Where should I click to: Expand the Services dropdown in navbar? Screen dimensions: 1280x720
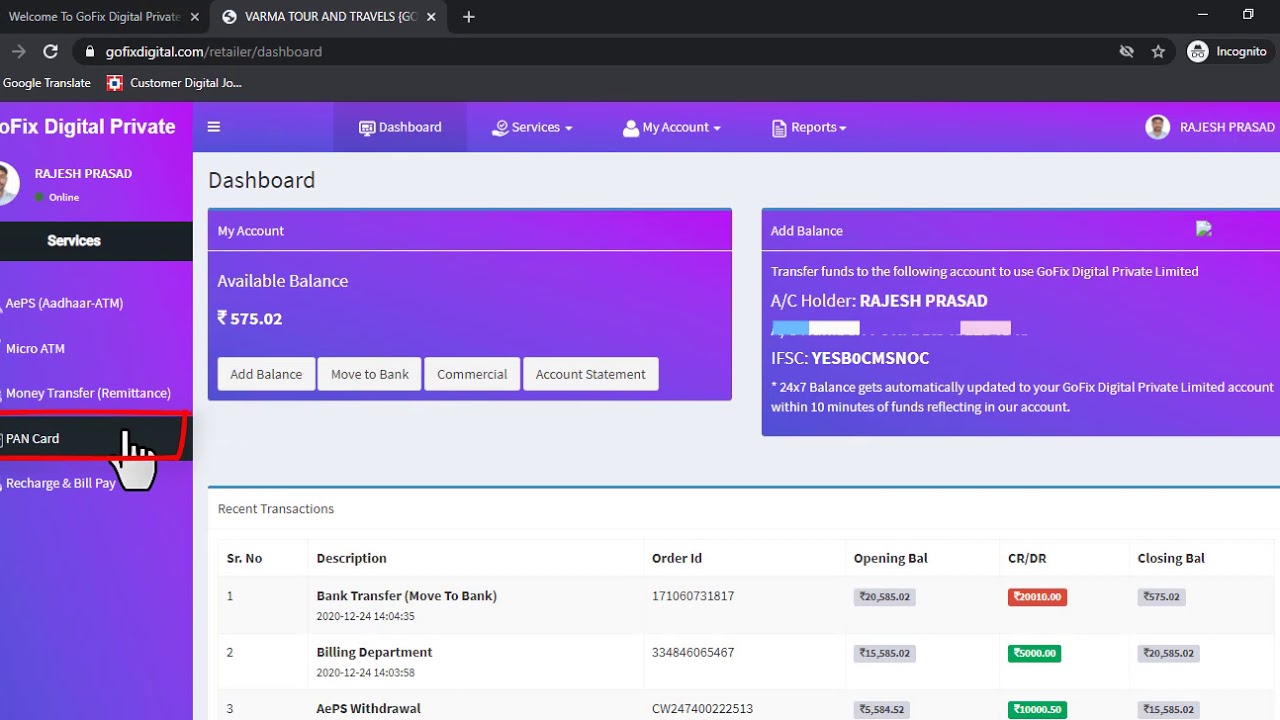tap(532, 127)
